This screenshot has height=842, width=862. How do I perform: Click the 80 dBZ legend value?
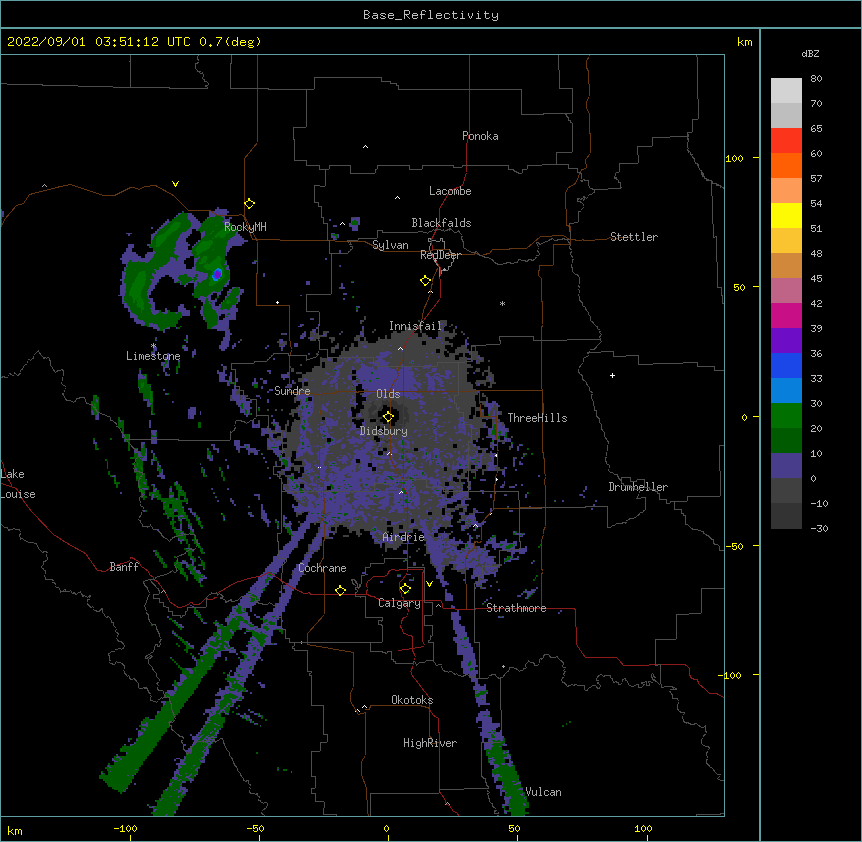[816, 79]
